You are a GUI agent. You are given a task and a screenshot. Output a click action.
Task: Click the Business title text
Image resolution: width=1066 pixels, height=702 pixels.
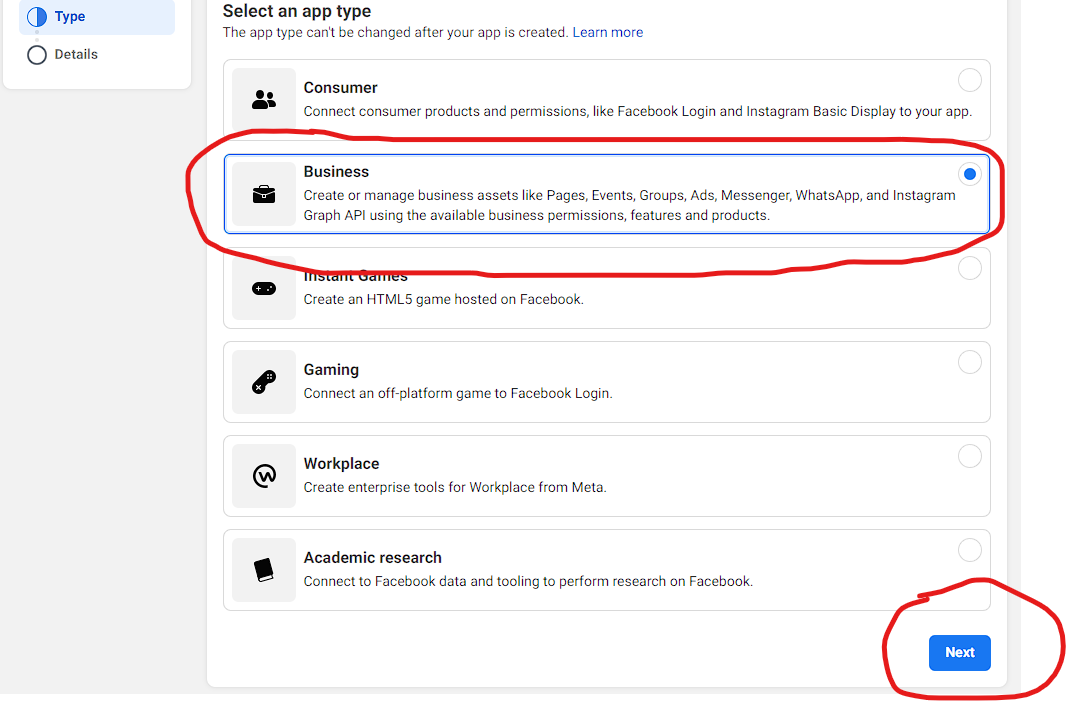click(x=336, y=172)
